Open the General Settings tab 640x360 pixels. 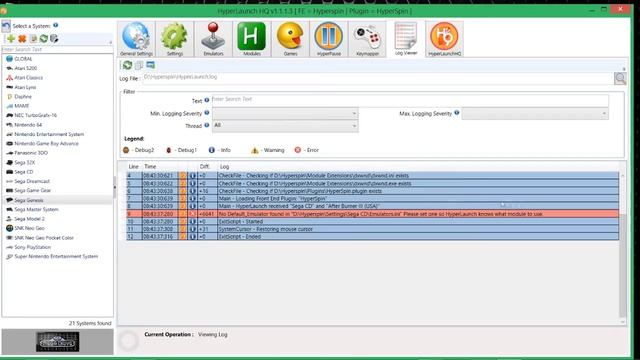click(x=136, y=39)
